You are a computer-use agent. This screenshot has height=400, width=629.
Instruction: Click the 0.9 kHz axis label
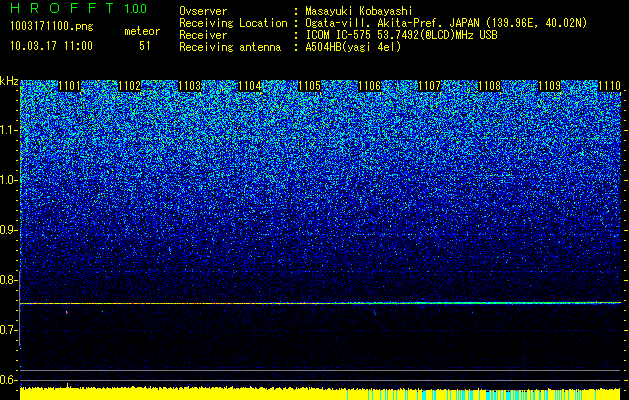(8, 230)
